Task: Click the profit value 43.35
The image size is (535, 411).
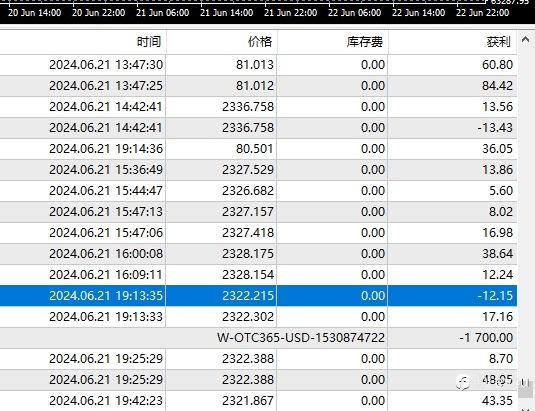Action: pos(497,401)
